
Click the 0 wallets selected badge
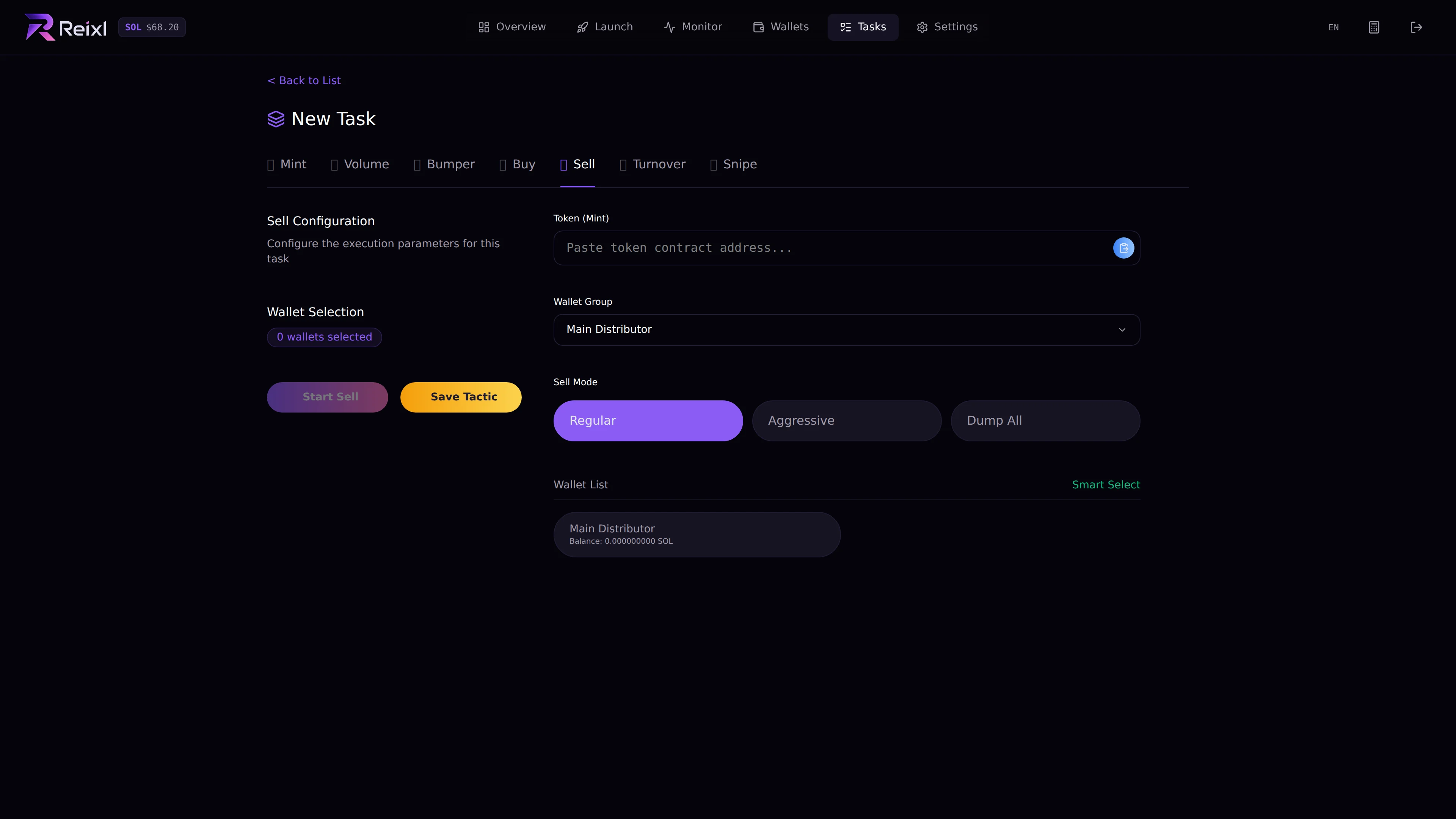325,337
